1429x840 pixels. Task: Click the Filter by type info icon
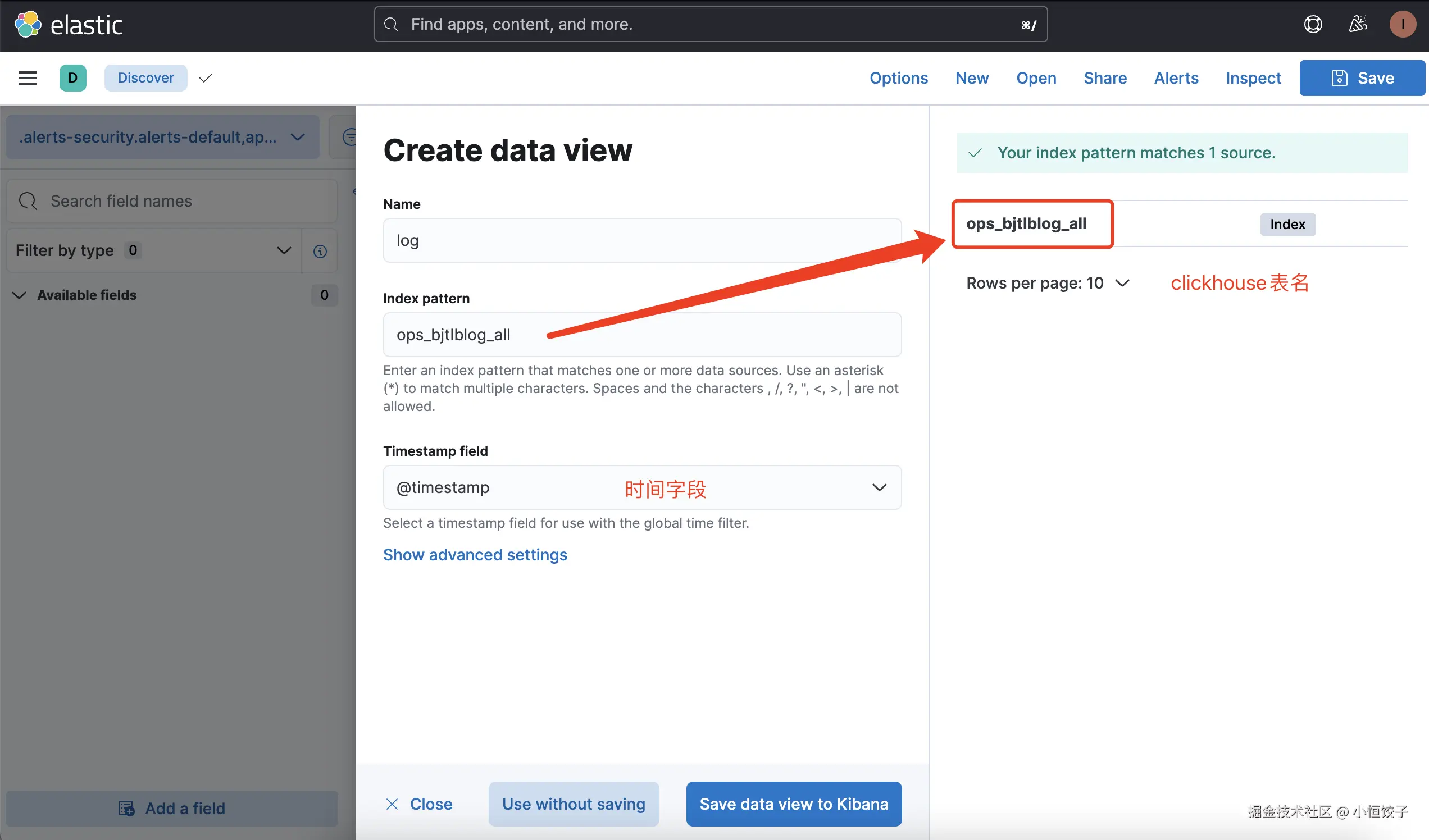(320, 251)
